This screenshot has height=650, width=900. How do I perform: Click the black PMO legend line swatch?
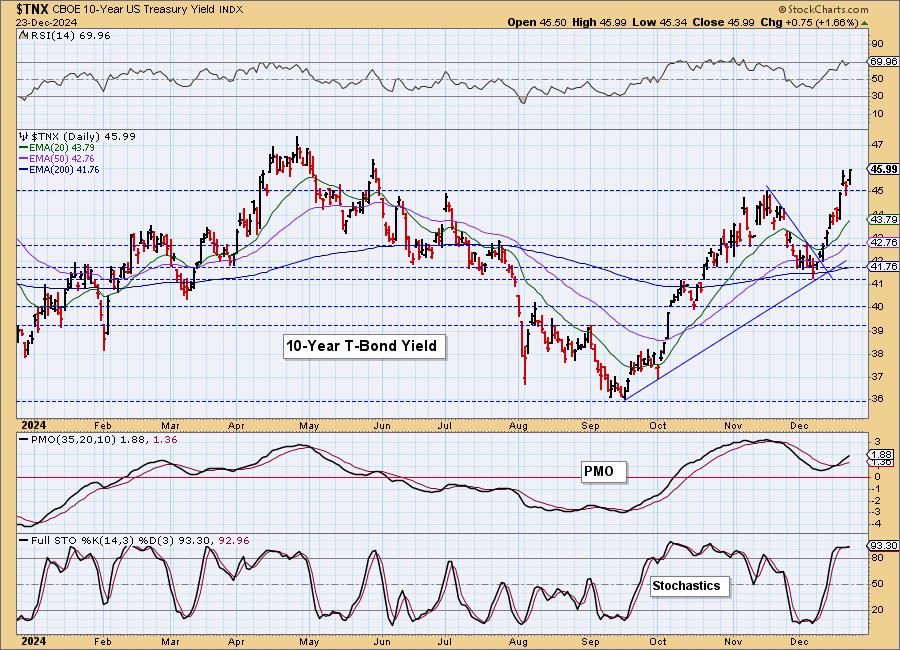[x=24, y=440]
